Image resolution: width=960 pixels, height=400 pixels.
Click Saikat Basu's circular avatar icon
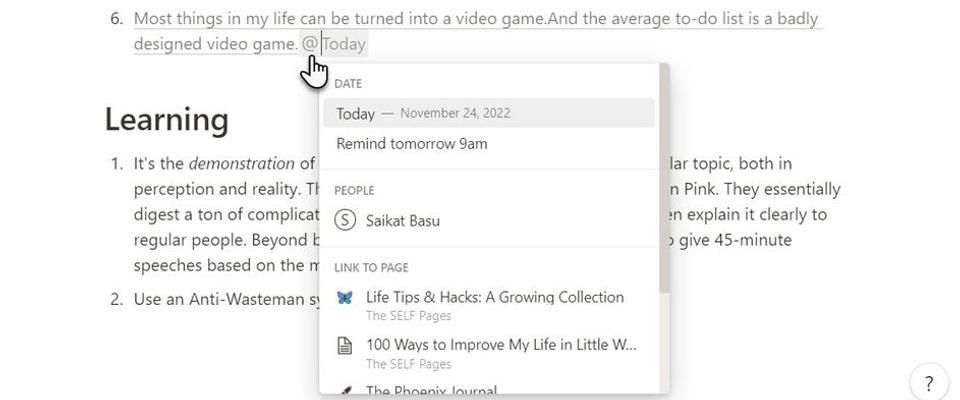tap(345, 221)
